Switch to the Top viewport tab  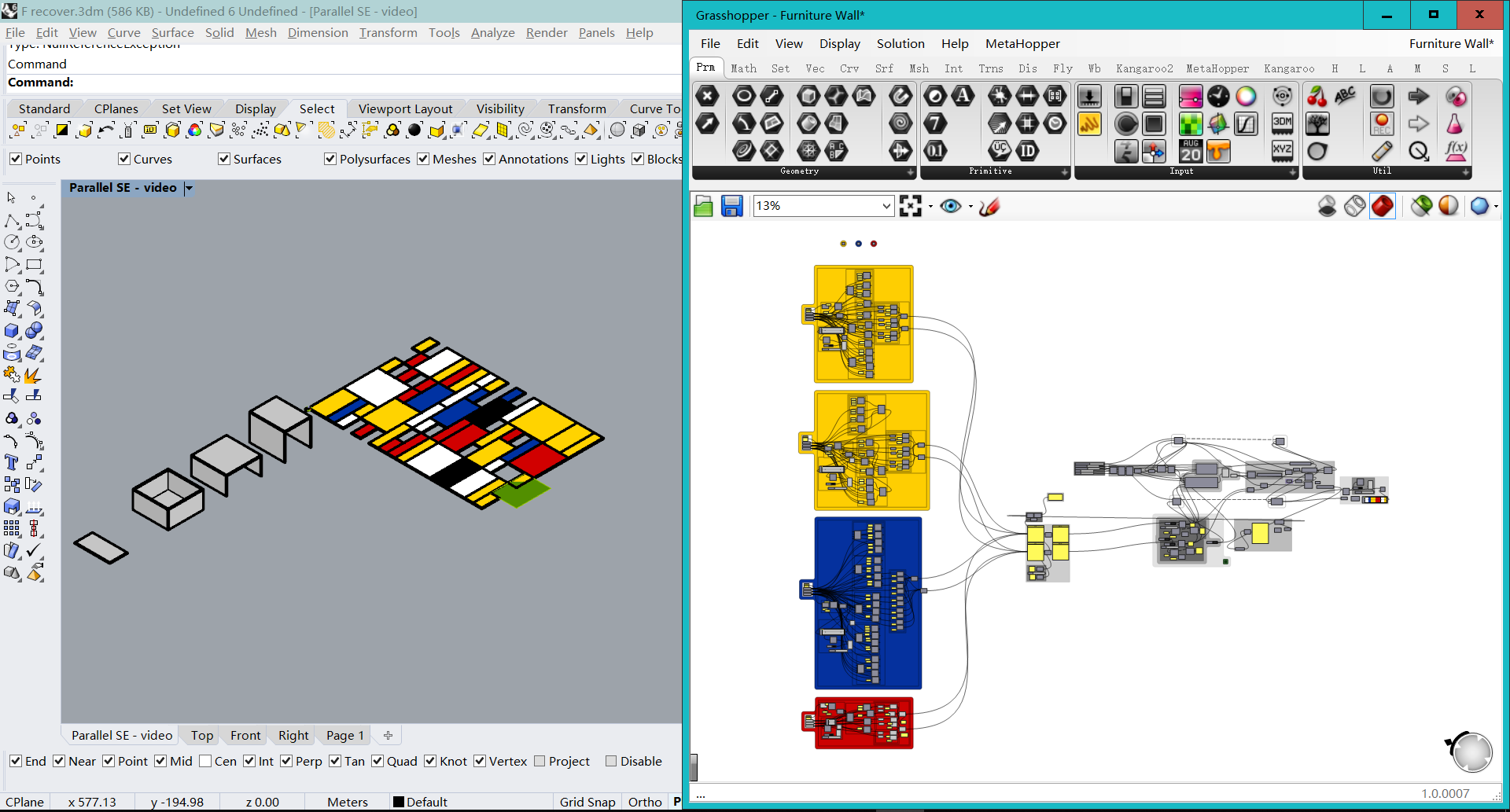(x=202, y=735)
